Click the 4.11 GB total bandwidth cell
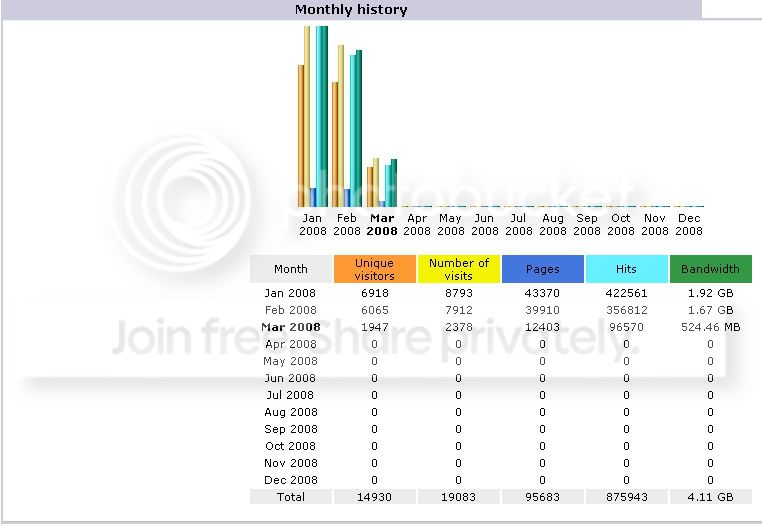Screen dimensions: 762x526 [x=710, y=497]
